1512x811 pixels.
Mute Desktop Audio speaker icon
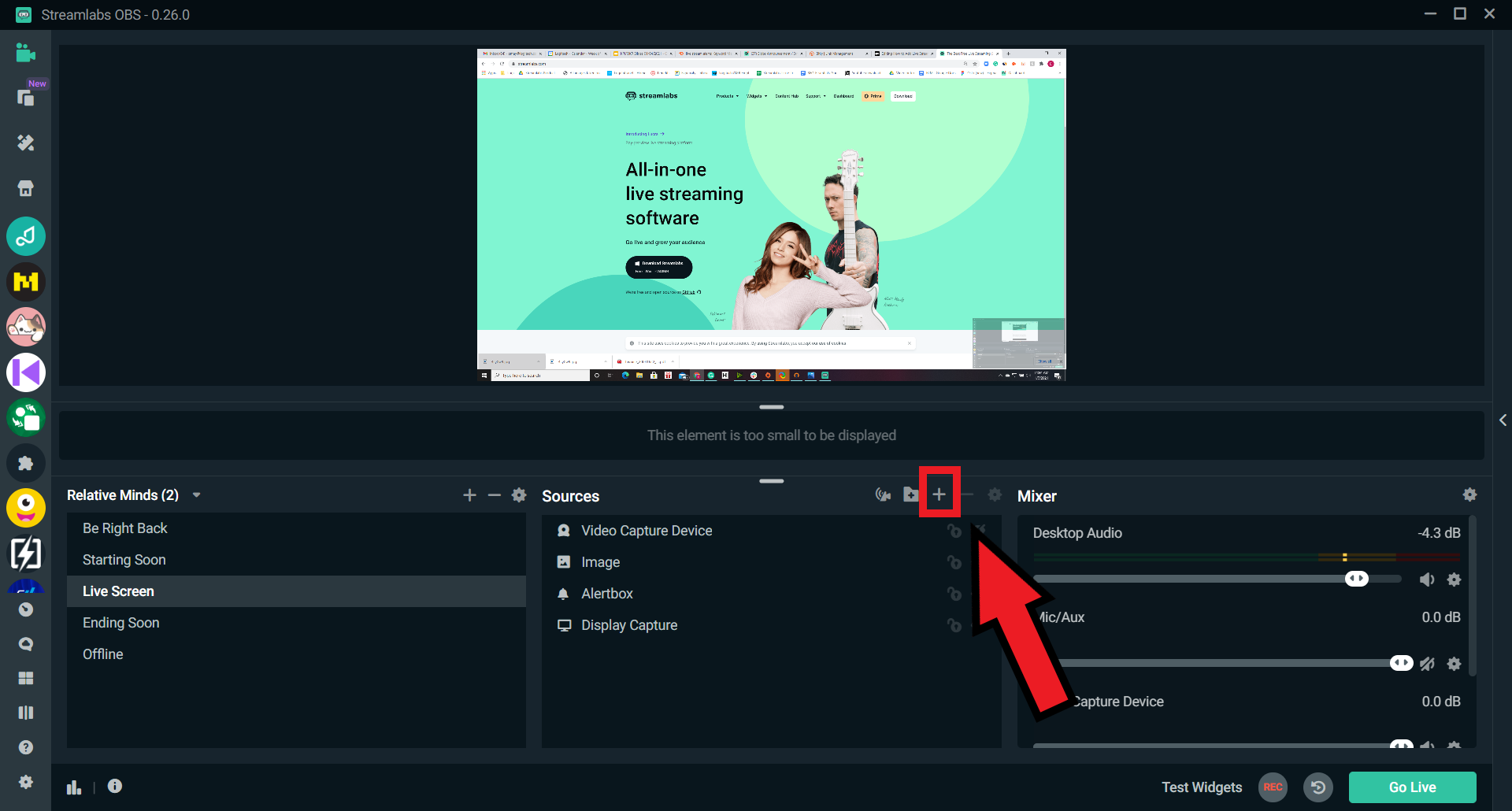1427,580
